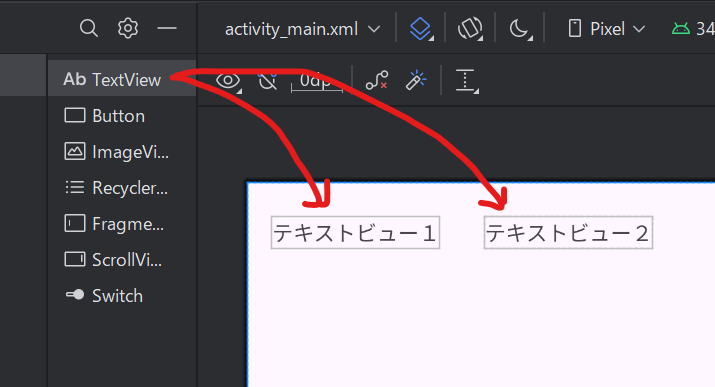Select FragmentContainerView palette item
The width and height of the screenshot is (715, 387).
[122, 224]
